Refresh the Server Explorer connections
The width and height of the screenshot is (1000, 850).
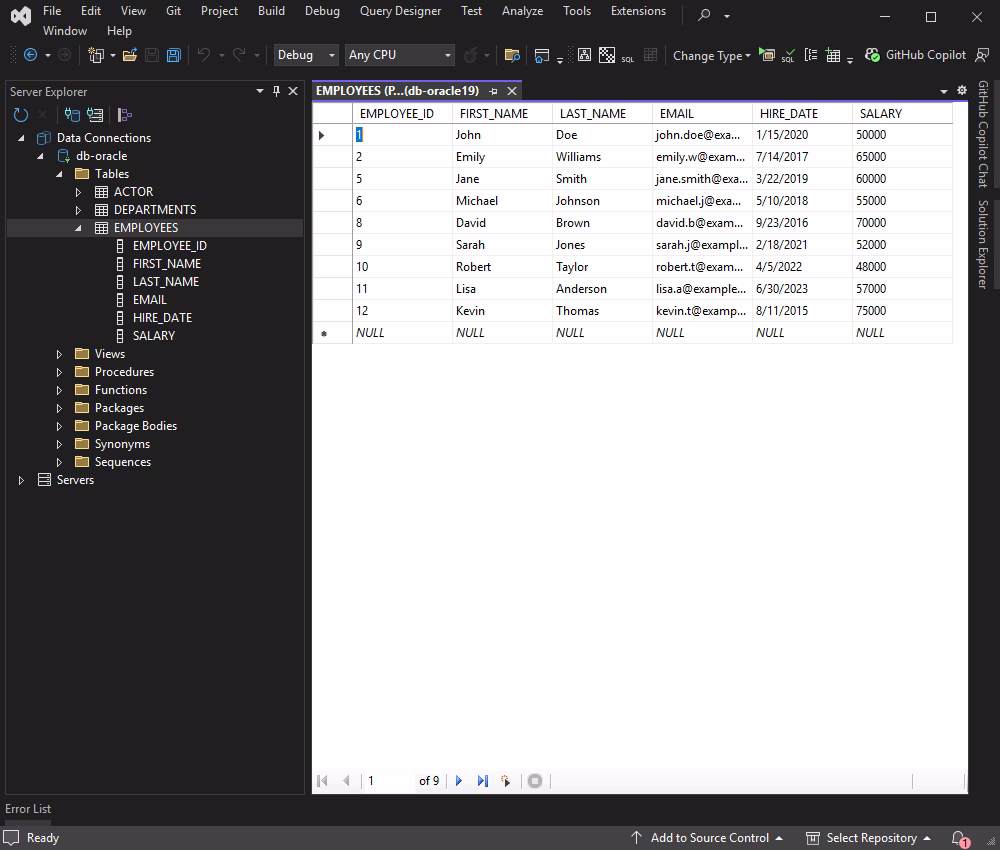pyautogui.click(x=19, y=114)
